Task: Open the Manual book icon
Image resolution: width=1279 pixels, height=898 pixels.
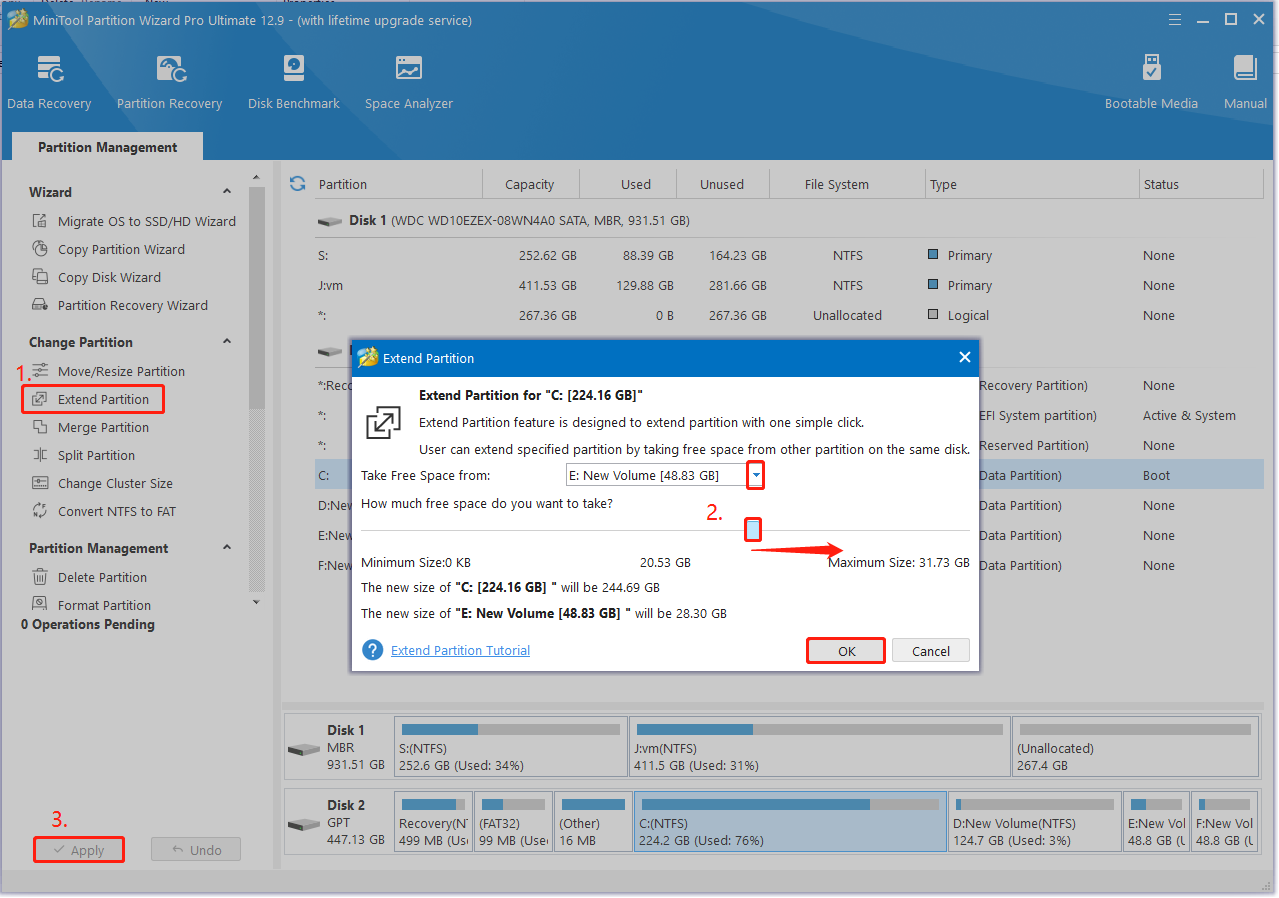Action: (1245, 70)
